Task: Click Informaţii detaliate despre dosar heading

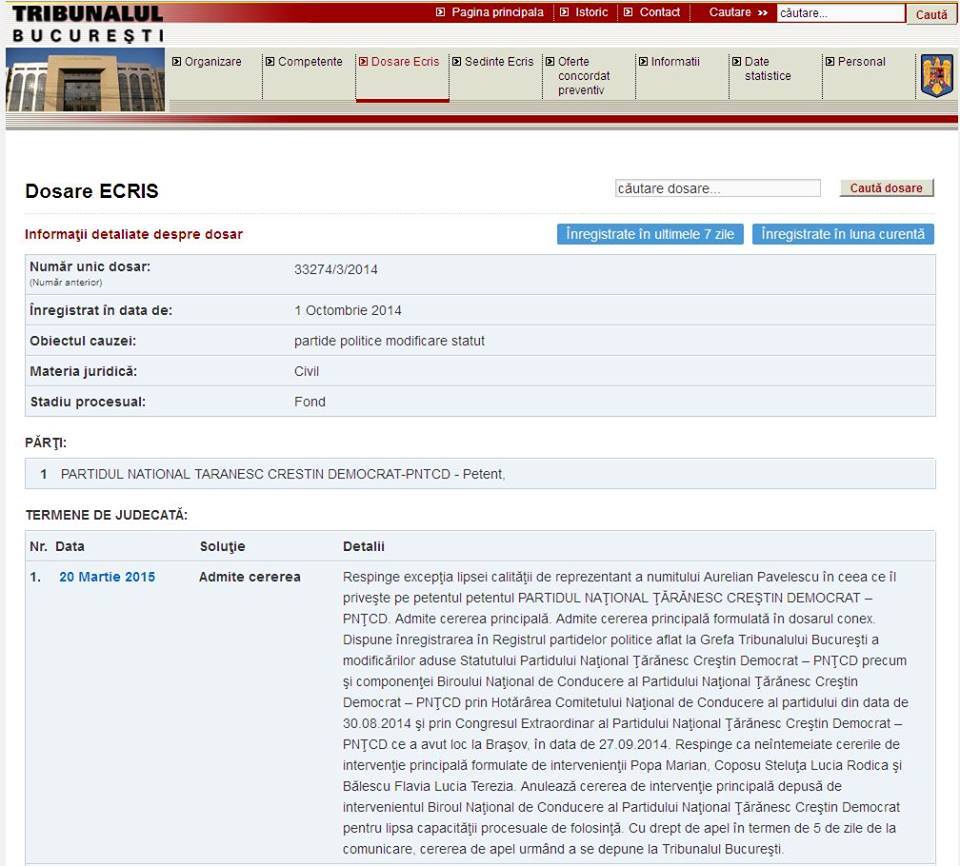Action: (x=133, y=234)
